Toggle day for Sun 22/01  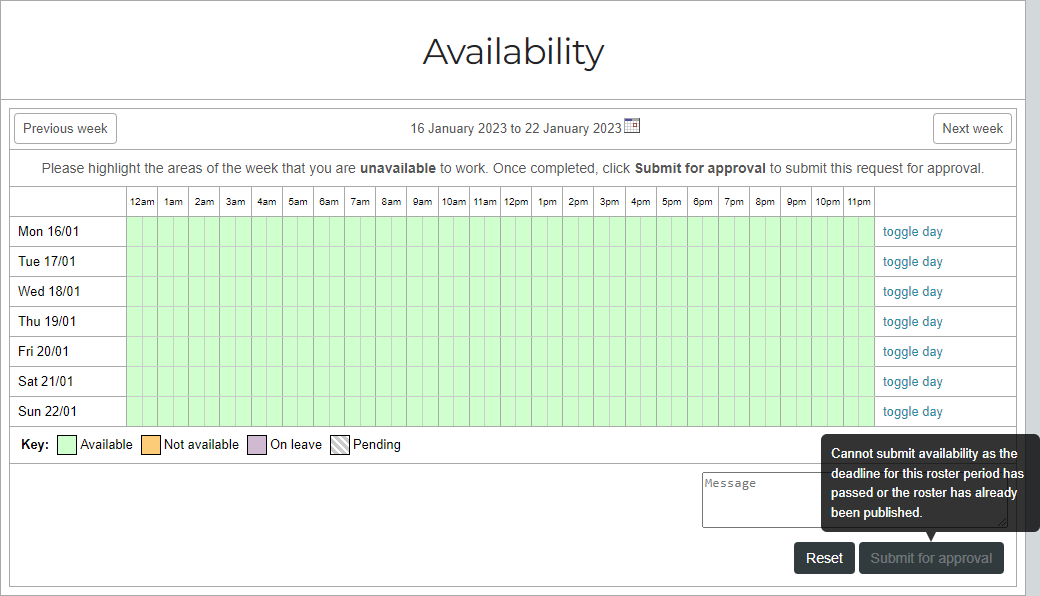pos(912,412)
